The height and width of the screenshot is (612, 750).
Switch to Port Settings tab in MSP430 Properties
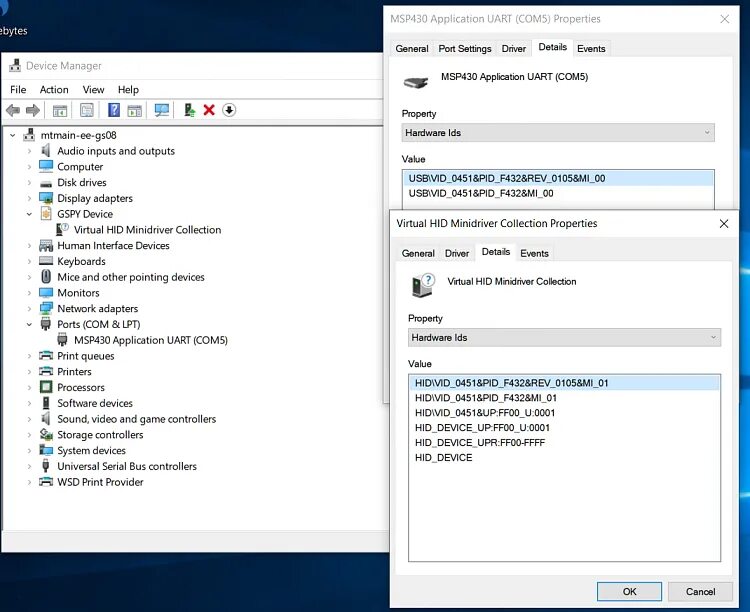tap(464, 49)
